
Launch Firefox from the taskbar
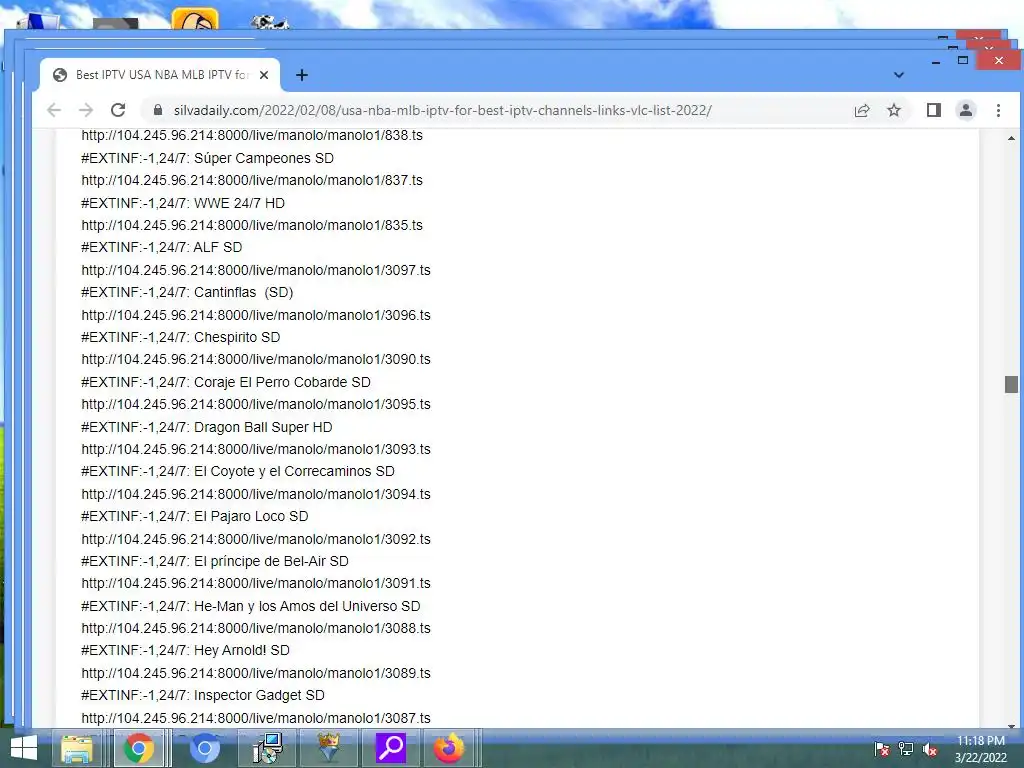[449, 748]
